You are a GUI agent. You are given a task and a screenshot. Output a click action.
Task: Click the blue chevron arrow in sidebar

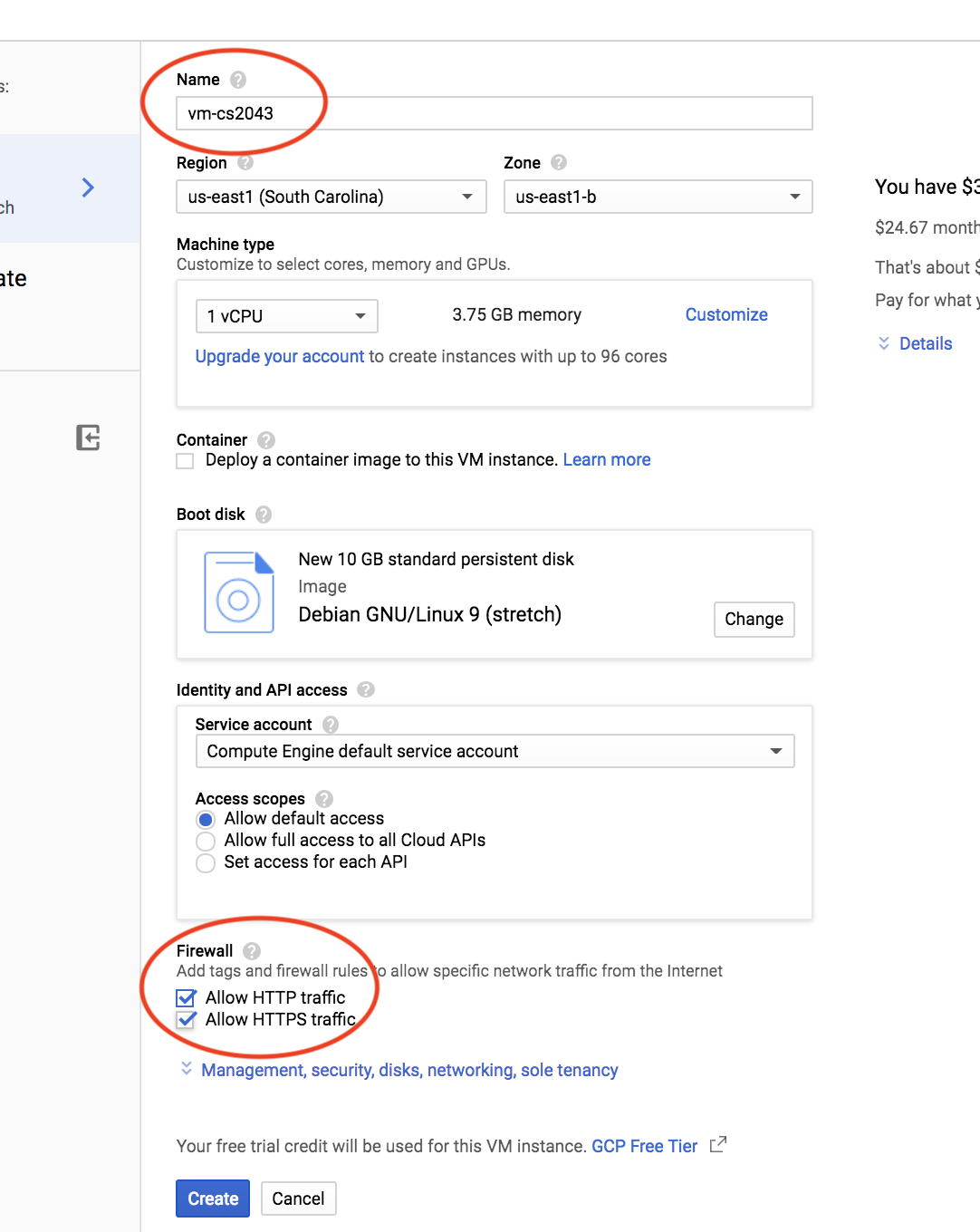[x=88, y=188]
